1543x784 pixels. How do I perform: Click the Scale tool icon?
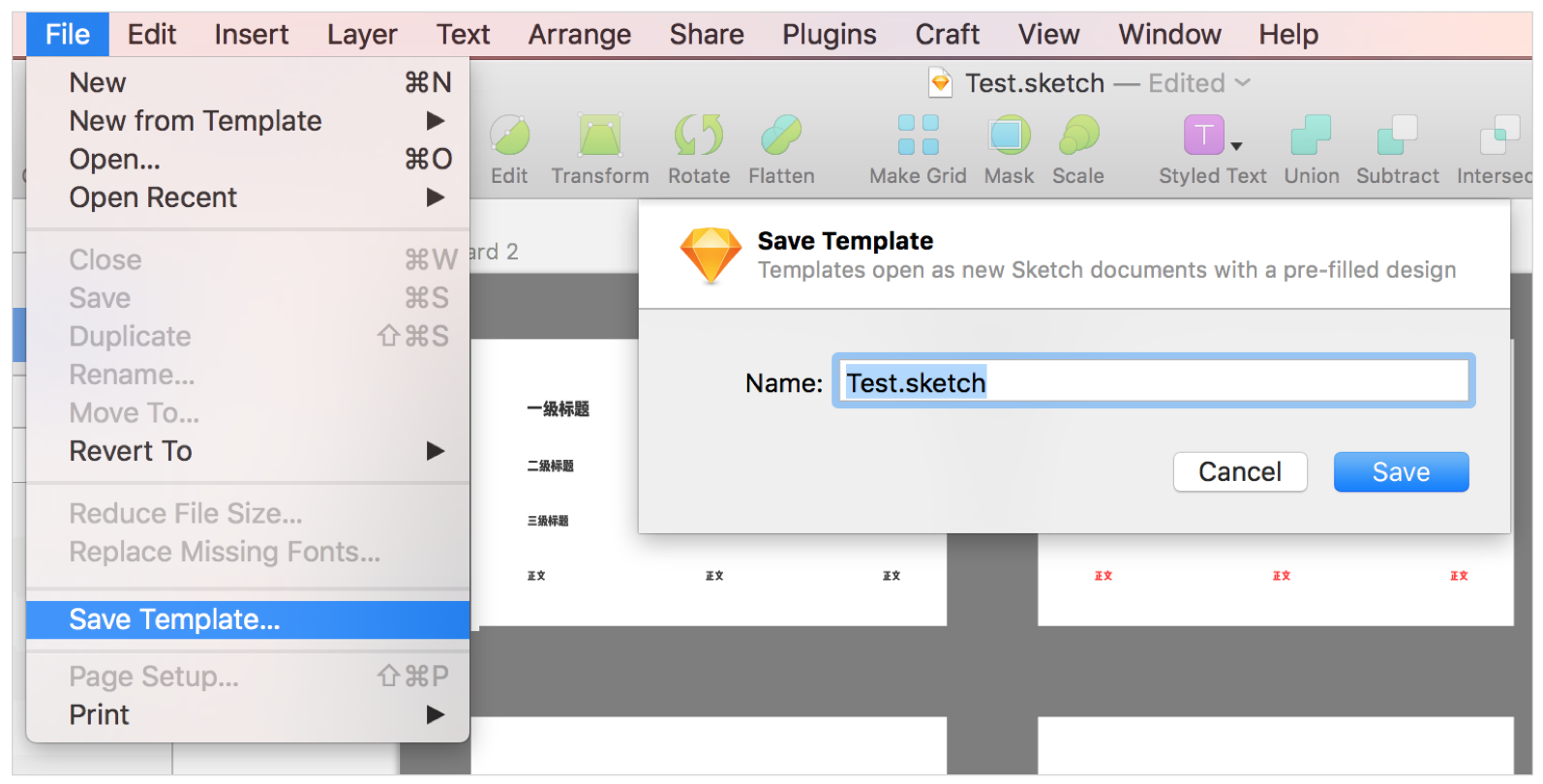point(1078,136)
